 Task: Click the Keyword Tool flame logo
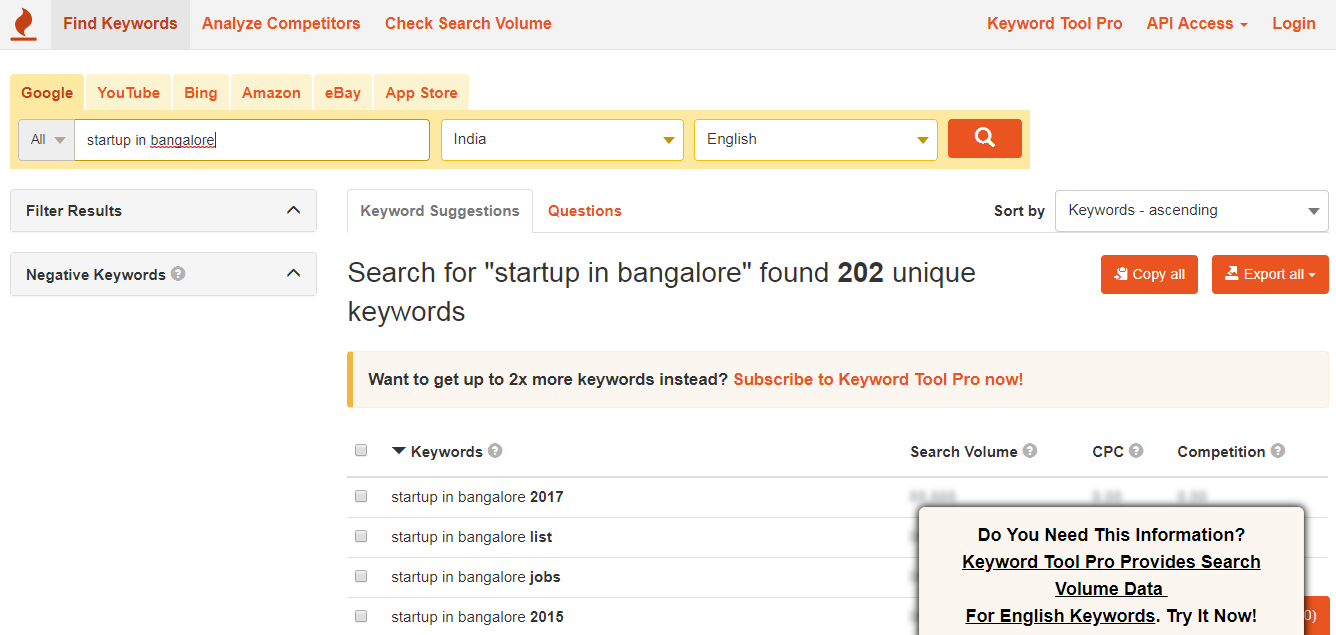[22, 24]
